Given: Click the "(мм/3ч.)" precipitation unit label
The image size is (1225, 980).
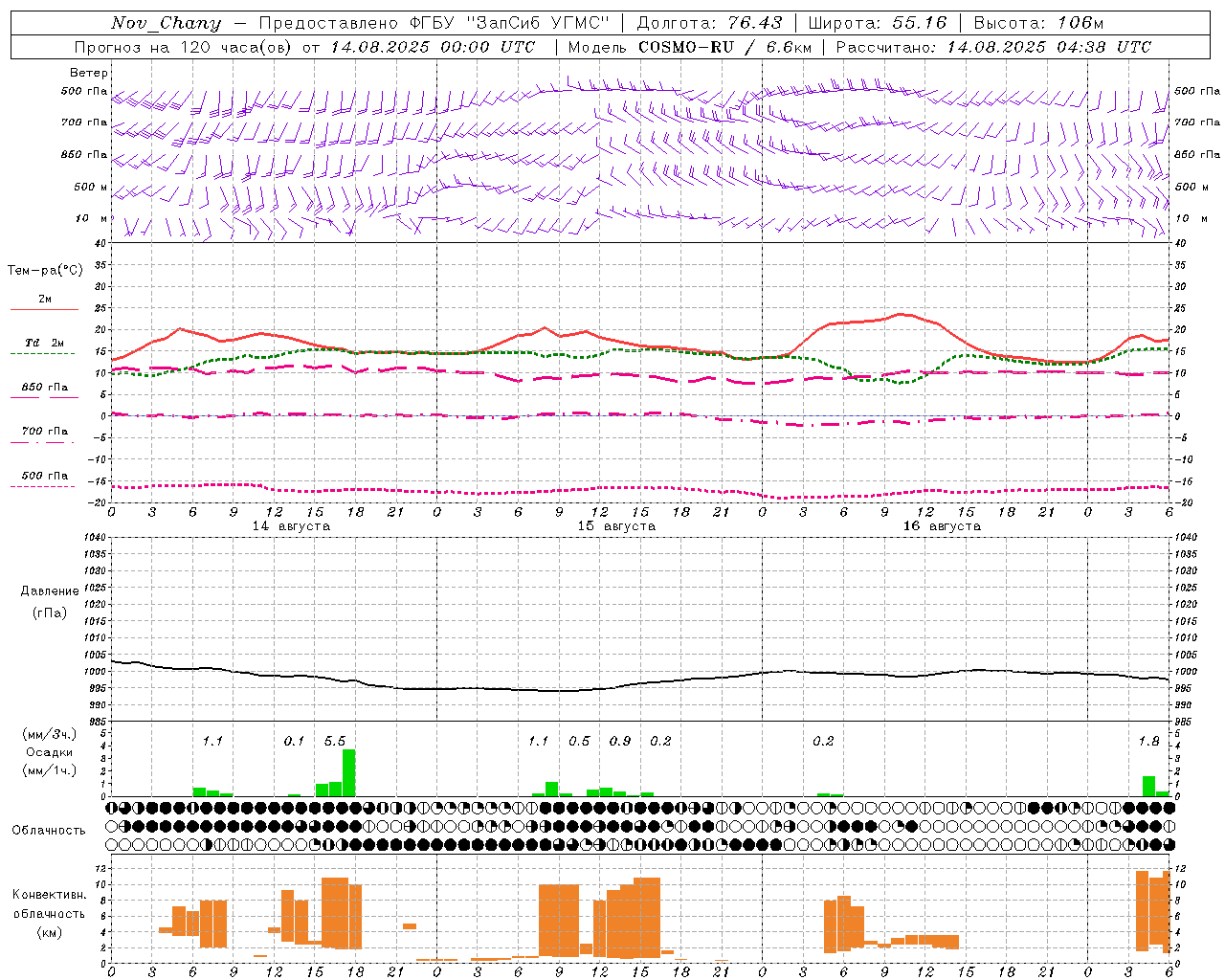Looking at the screenshot, I should tap(50, 734).
